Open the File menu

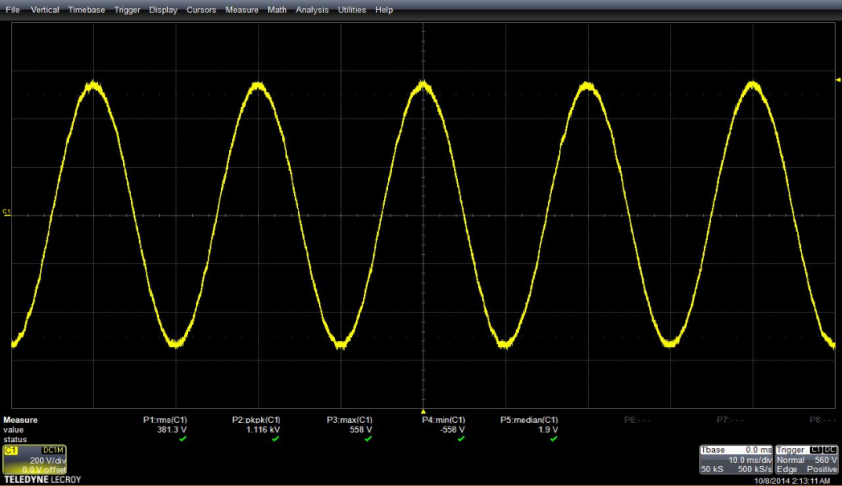click(x=13, y=9)
